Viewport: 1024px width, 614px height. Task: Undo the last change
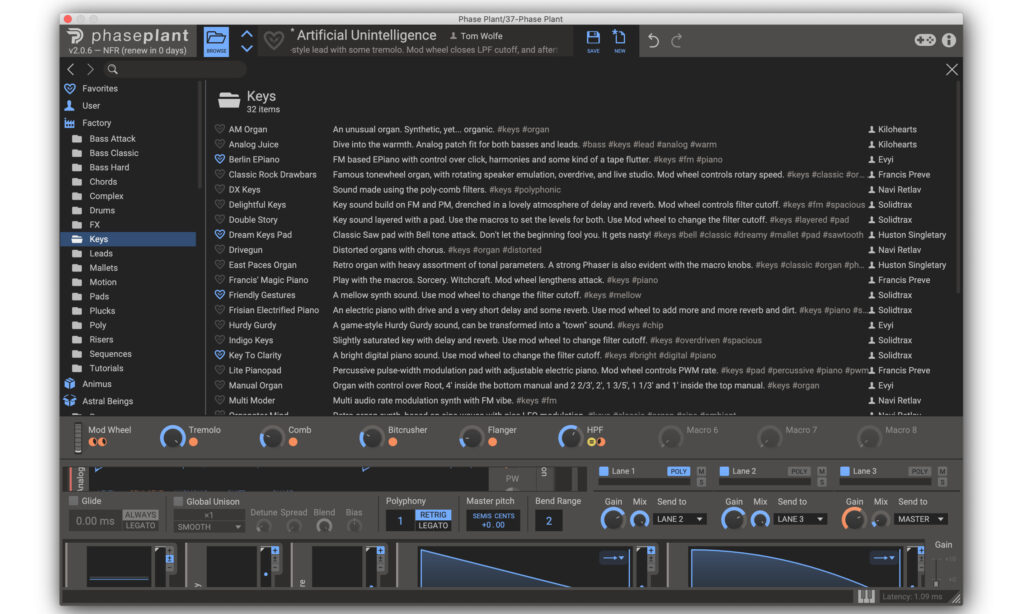point(653,40)
